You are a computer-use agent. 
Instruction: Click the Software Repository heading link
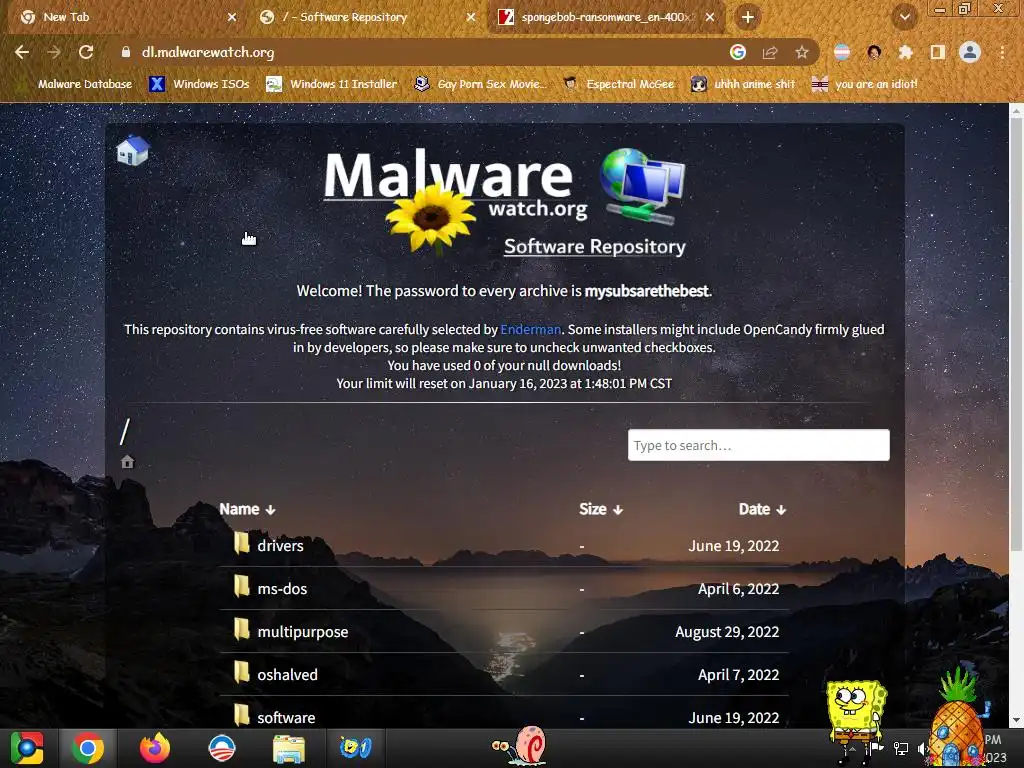click(594, 246)
